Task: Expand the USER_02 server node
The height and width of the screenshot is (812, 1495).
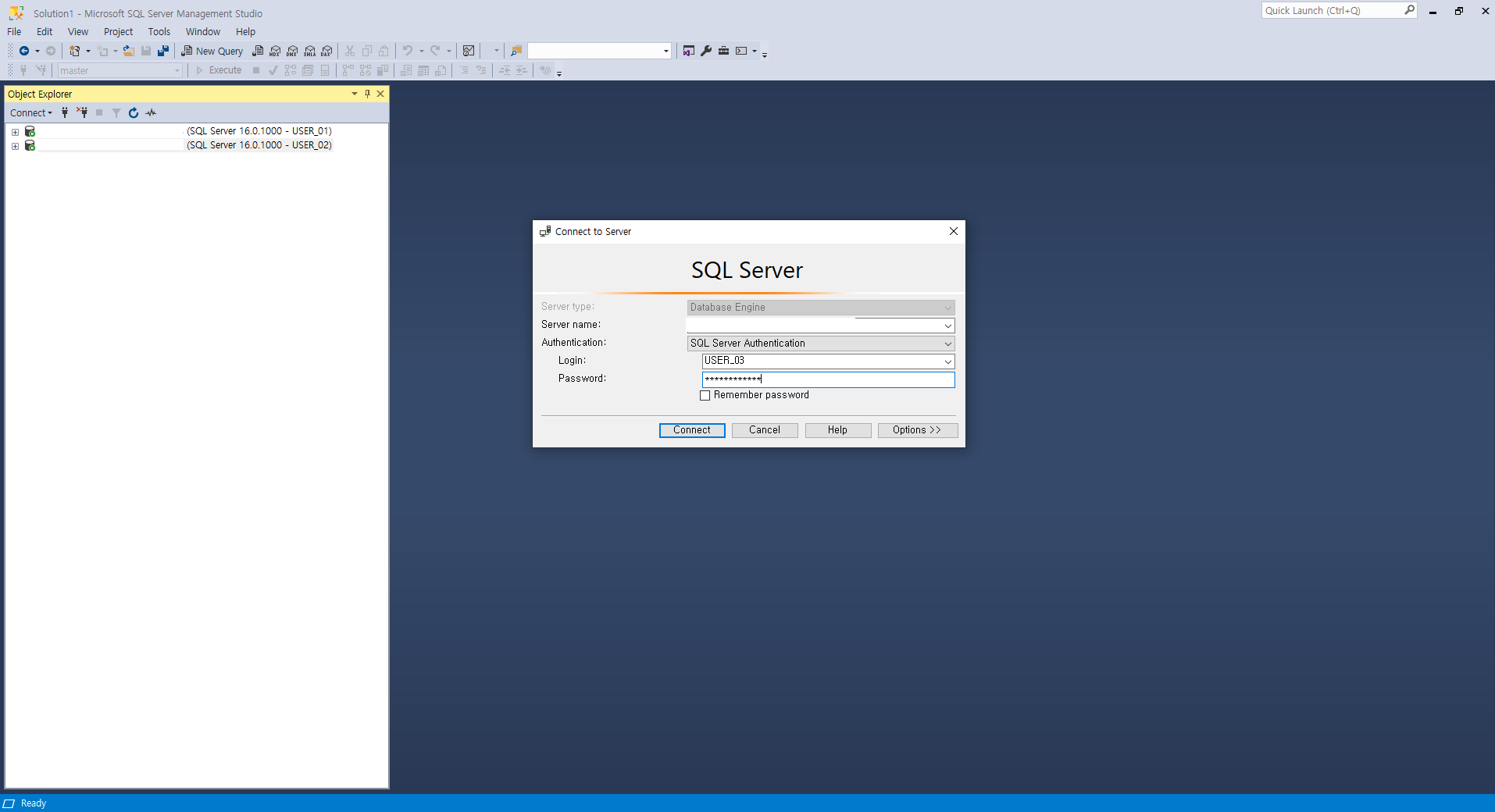Action: (15, 146)
